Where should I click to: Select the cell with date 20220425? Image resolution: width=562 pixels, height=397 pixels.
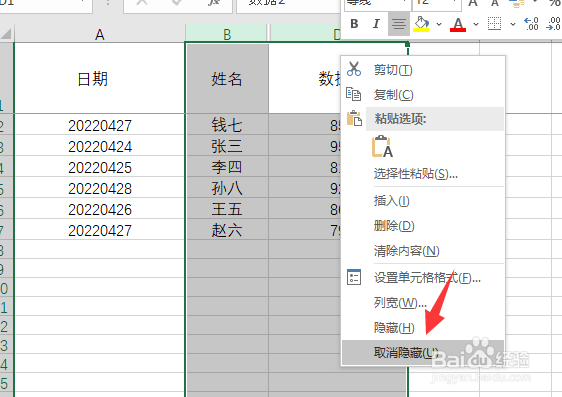pos(100,167)
